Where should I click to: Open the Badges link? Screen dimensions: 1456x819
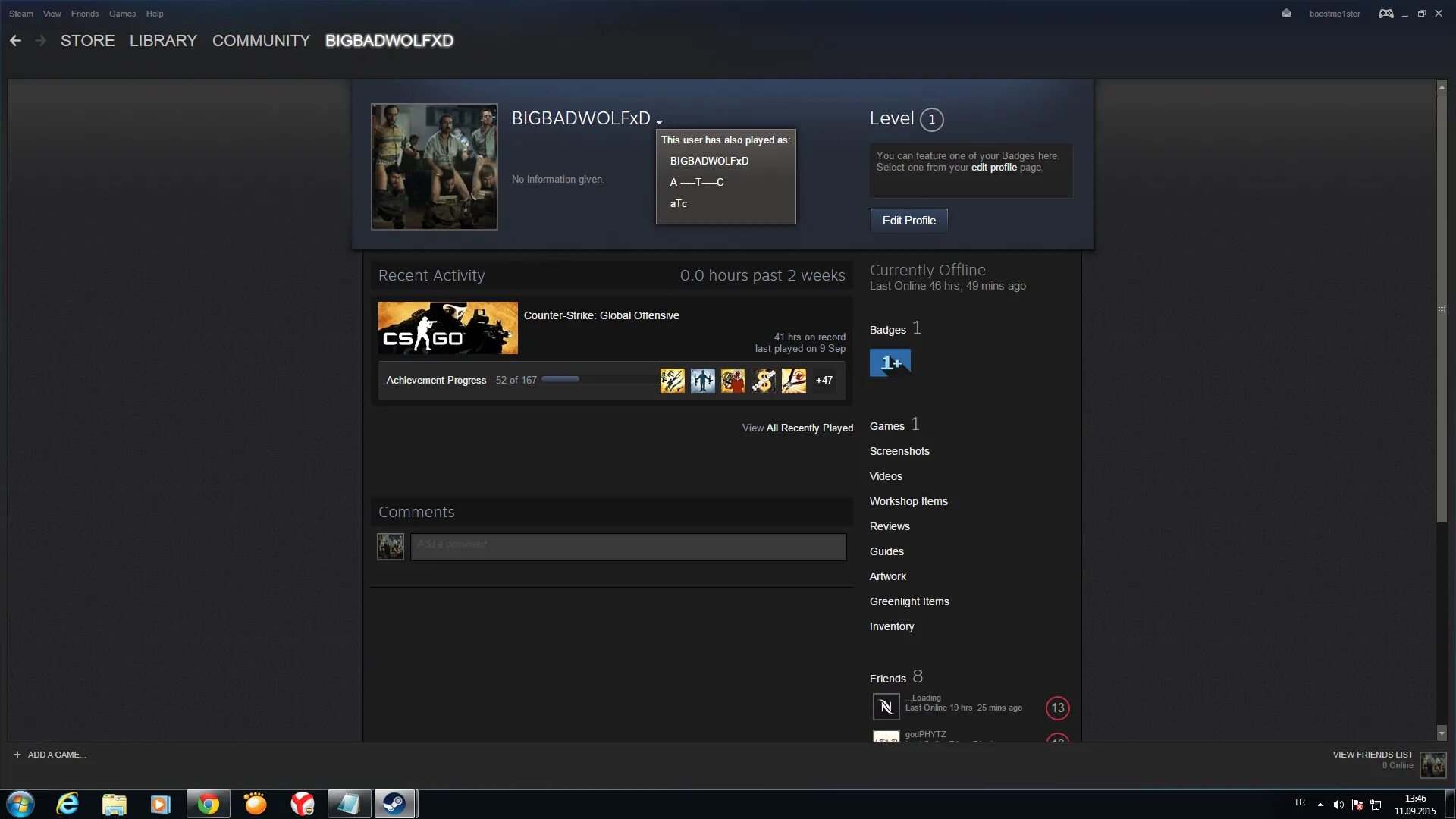[887, 330]
